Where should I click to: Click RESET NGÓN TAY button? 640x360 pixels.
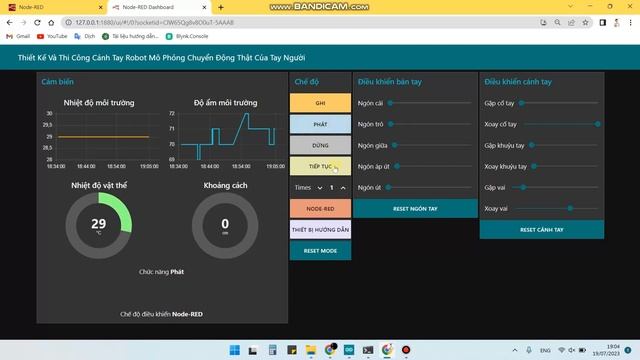(416, 209)
